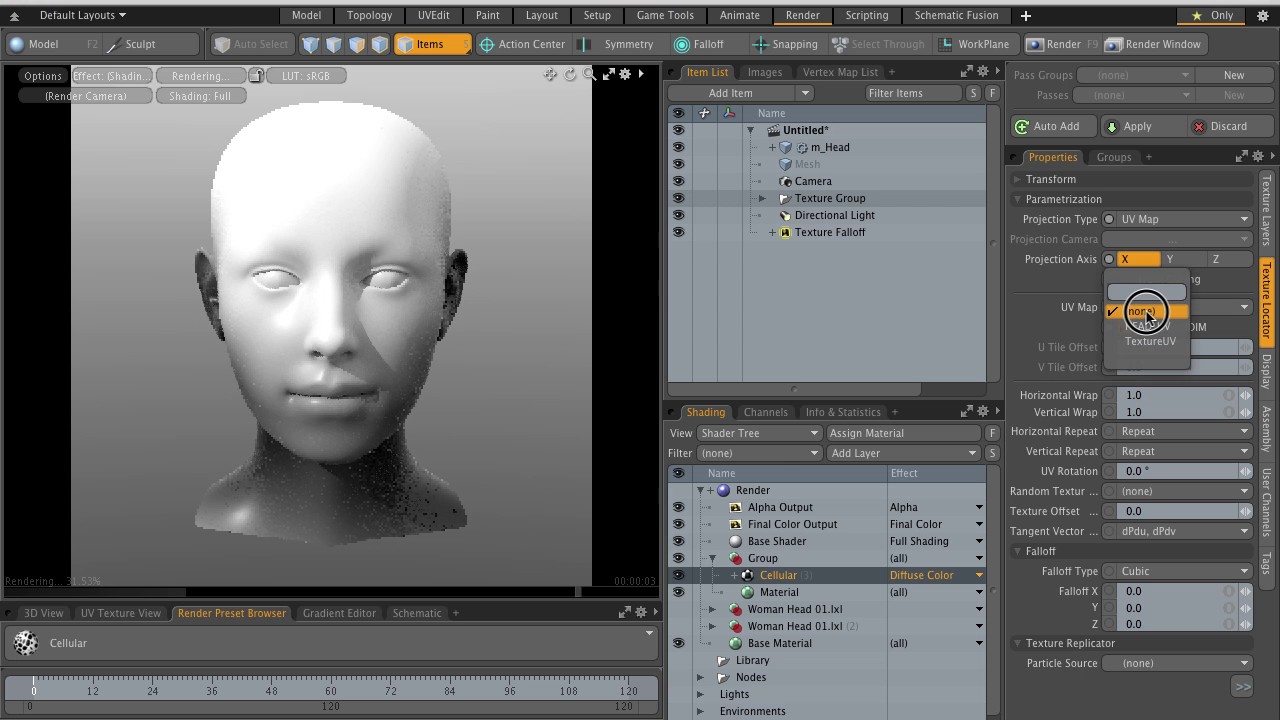The width and height of the screenshot is (1280, 720).
Task: Open Properties panel gear settings
Action: [x=1258, y=157]
